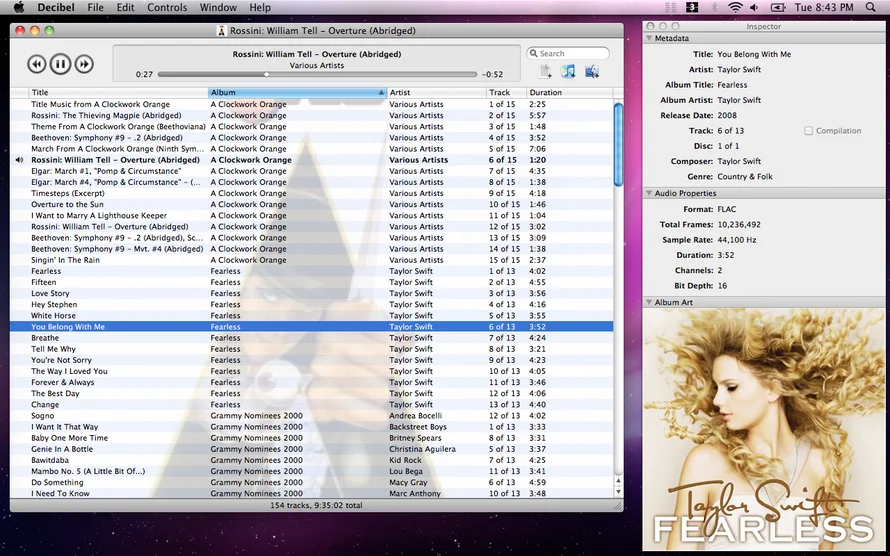Pause playback with the pause button

(x=60, y=64)
